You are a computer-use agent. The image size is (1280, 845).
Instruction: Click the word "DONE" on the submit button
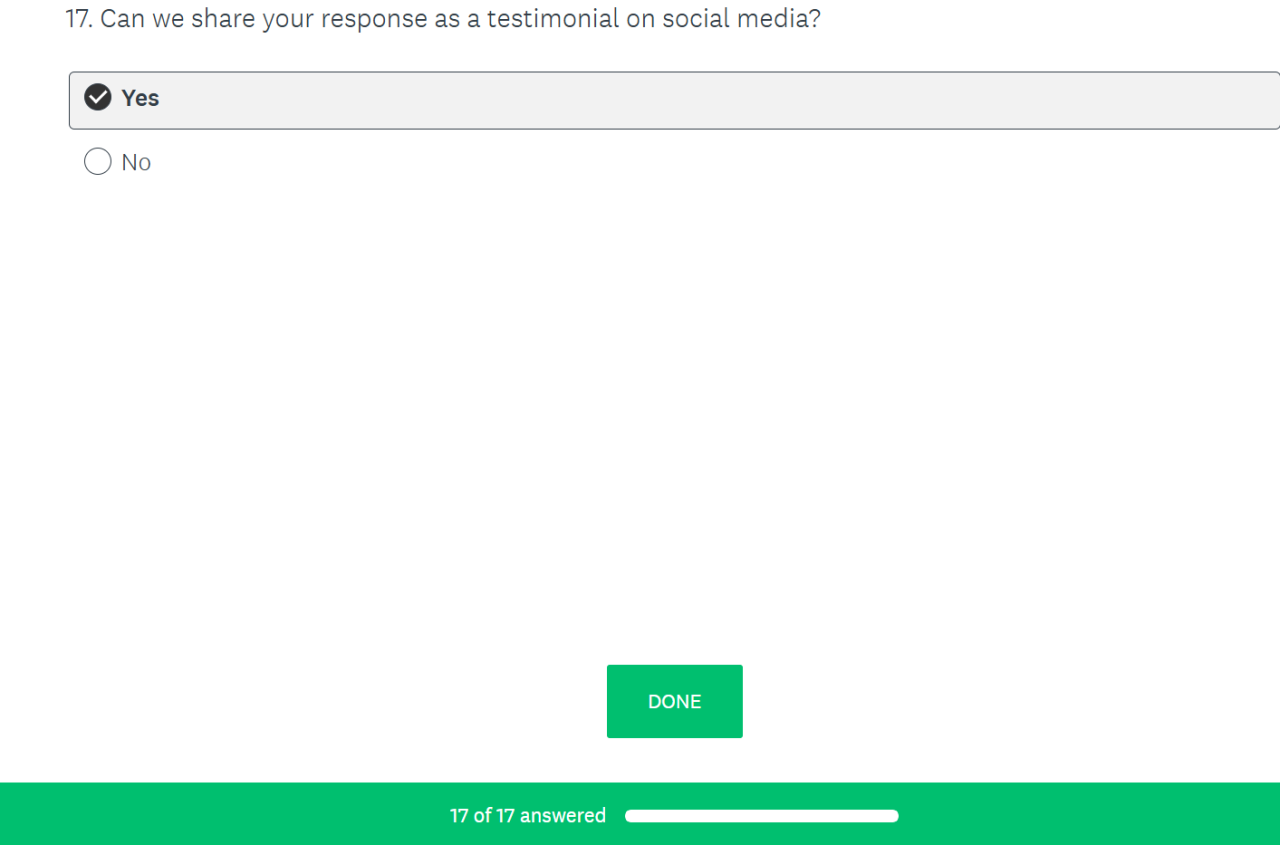(x=674, y=702)
